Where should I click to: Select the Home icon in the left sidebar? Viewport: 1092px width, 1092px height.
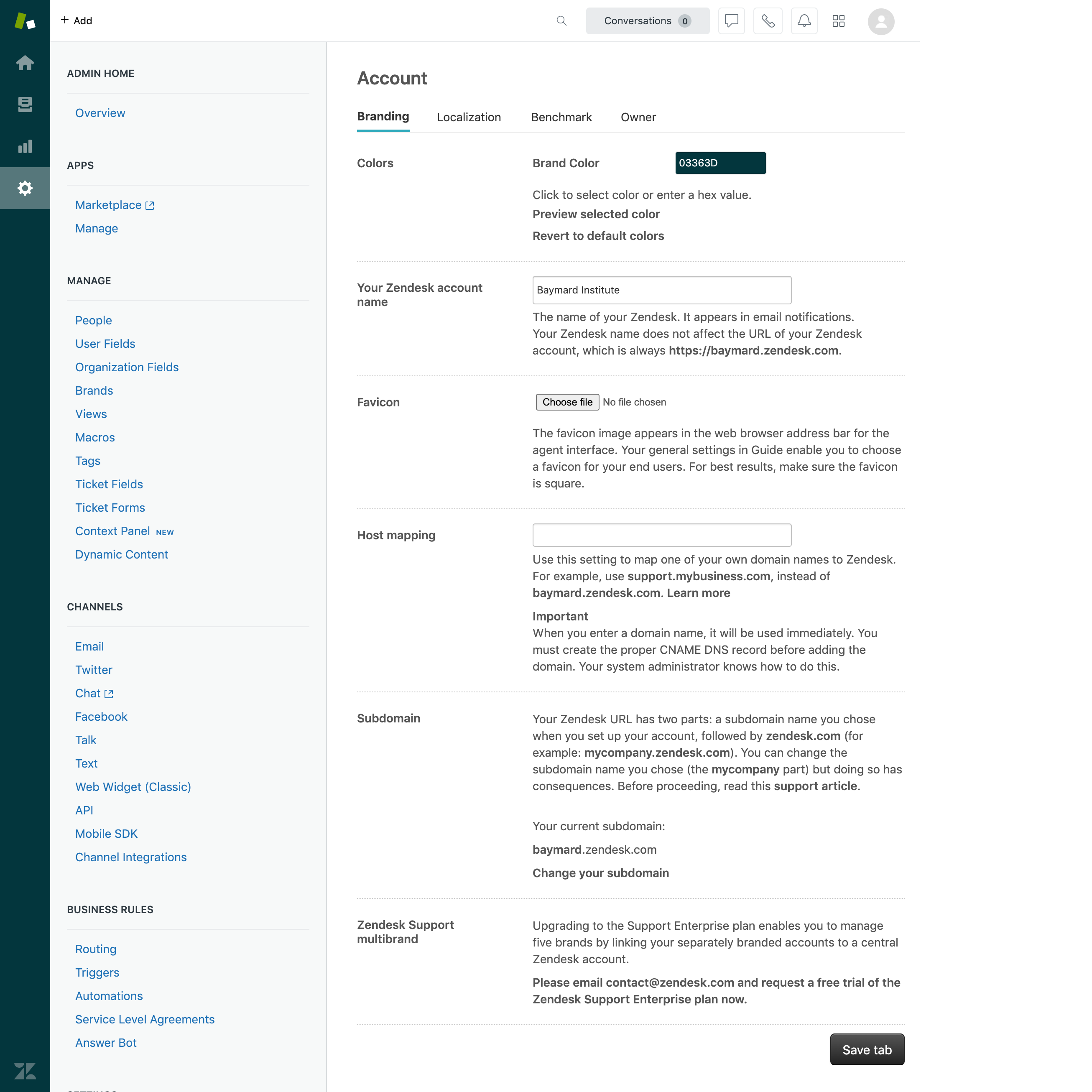click(25, 63)
